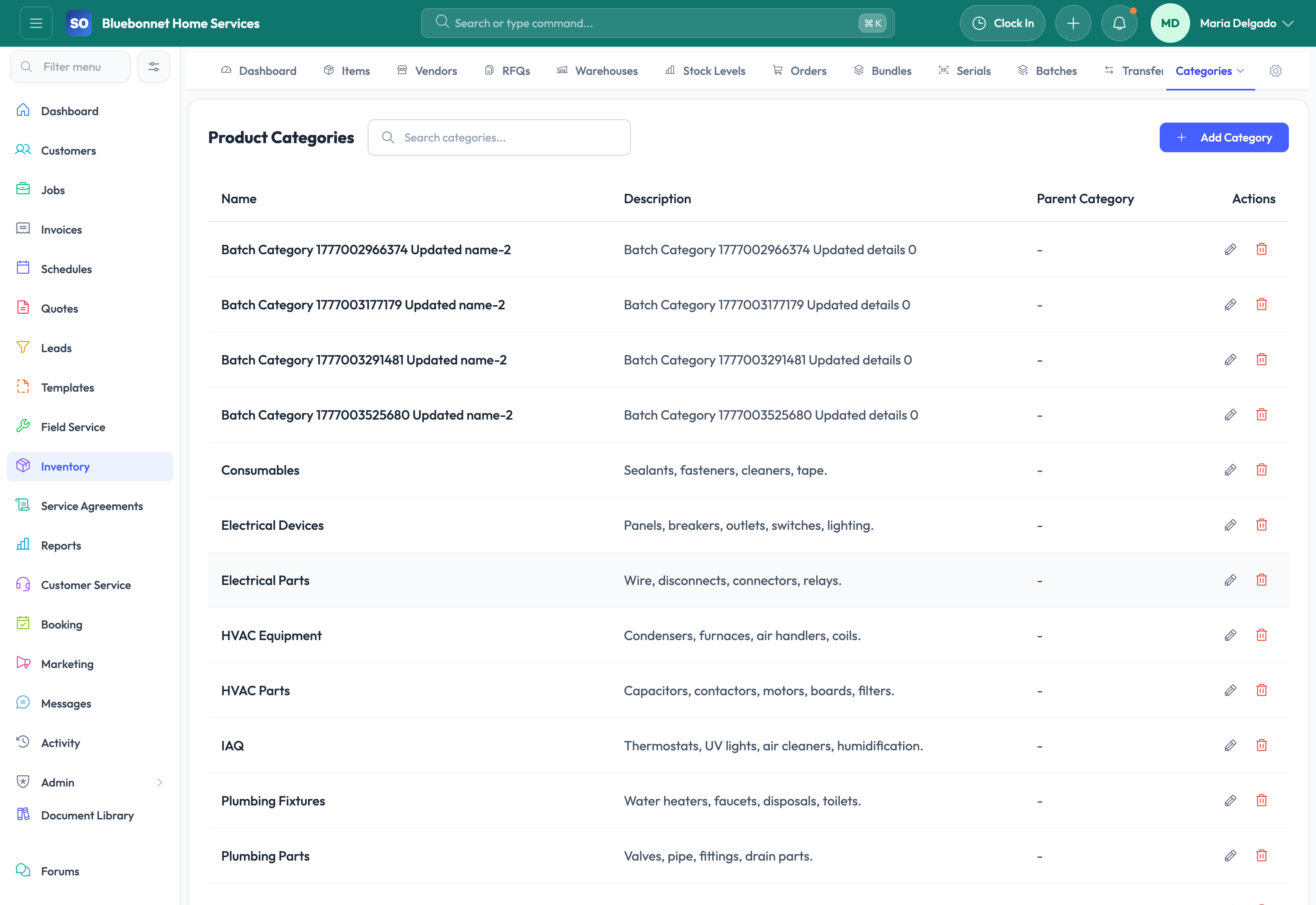Click the Clock In button
Image resolution: width=1316 pixels, height=905 pixels.
coord(1002,23)
